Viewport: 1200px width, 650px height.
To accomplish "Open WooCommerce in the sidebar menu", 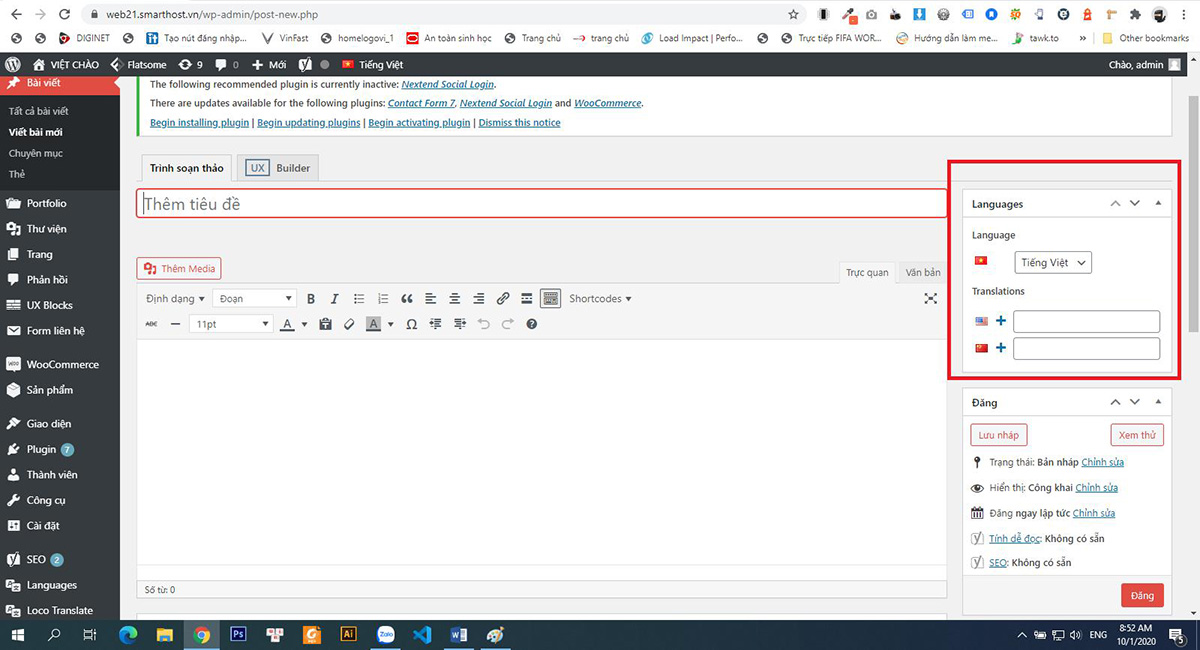I will (60, 364).
